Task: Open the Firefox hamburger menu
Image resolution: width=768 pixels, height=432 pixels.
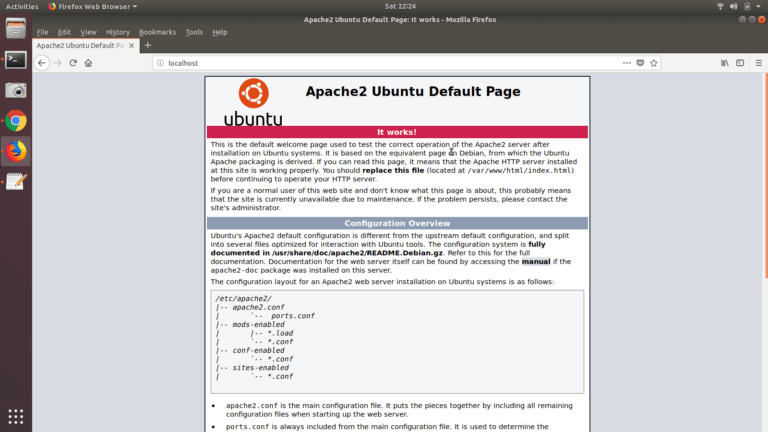Action: (x=759, y=63)
